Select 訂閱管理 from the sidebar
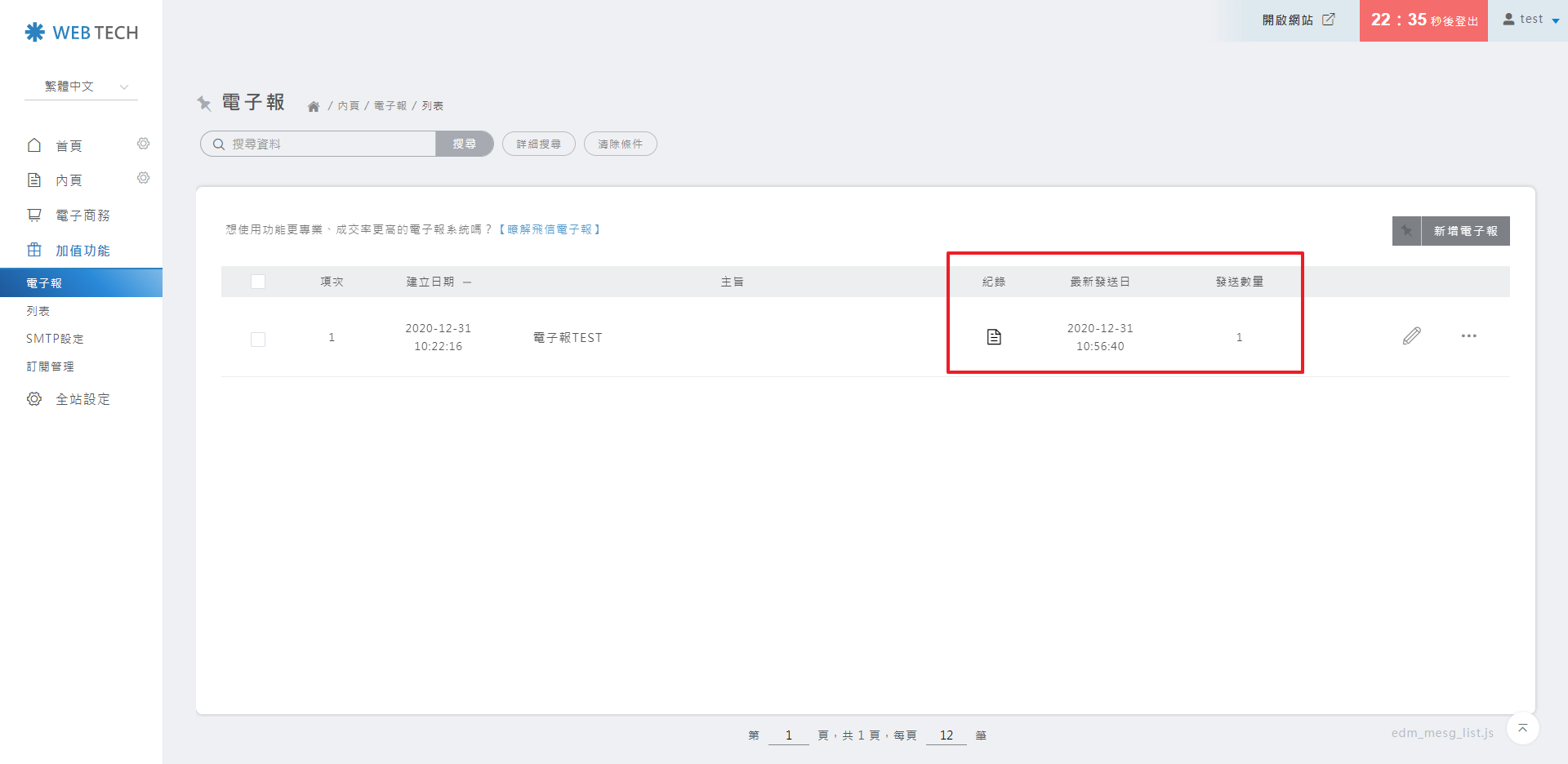Viewport: 1568px width, 764px height. pos(50,366)
